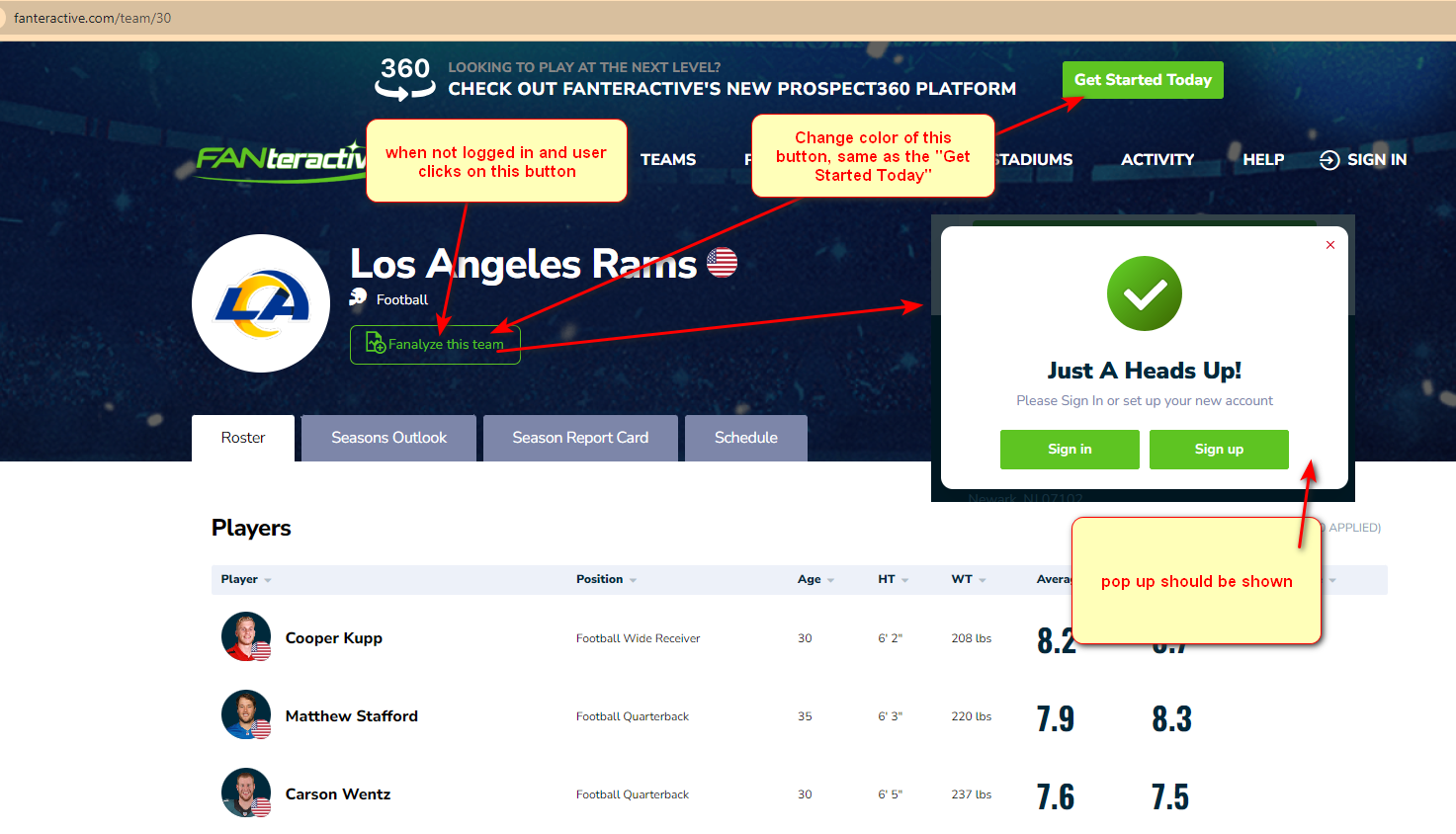Open Cooper Kupp player name
1456x834 pixels.
pyautogui.click(x=334, y=638)
